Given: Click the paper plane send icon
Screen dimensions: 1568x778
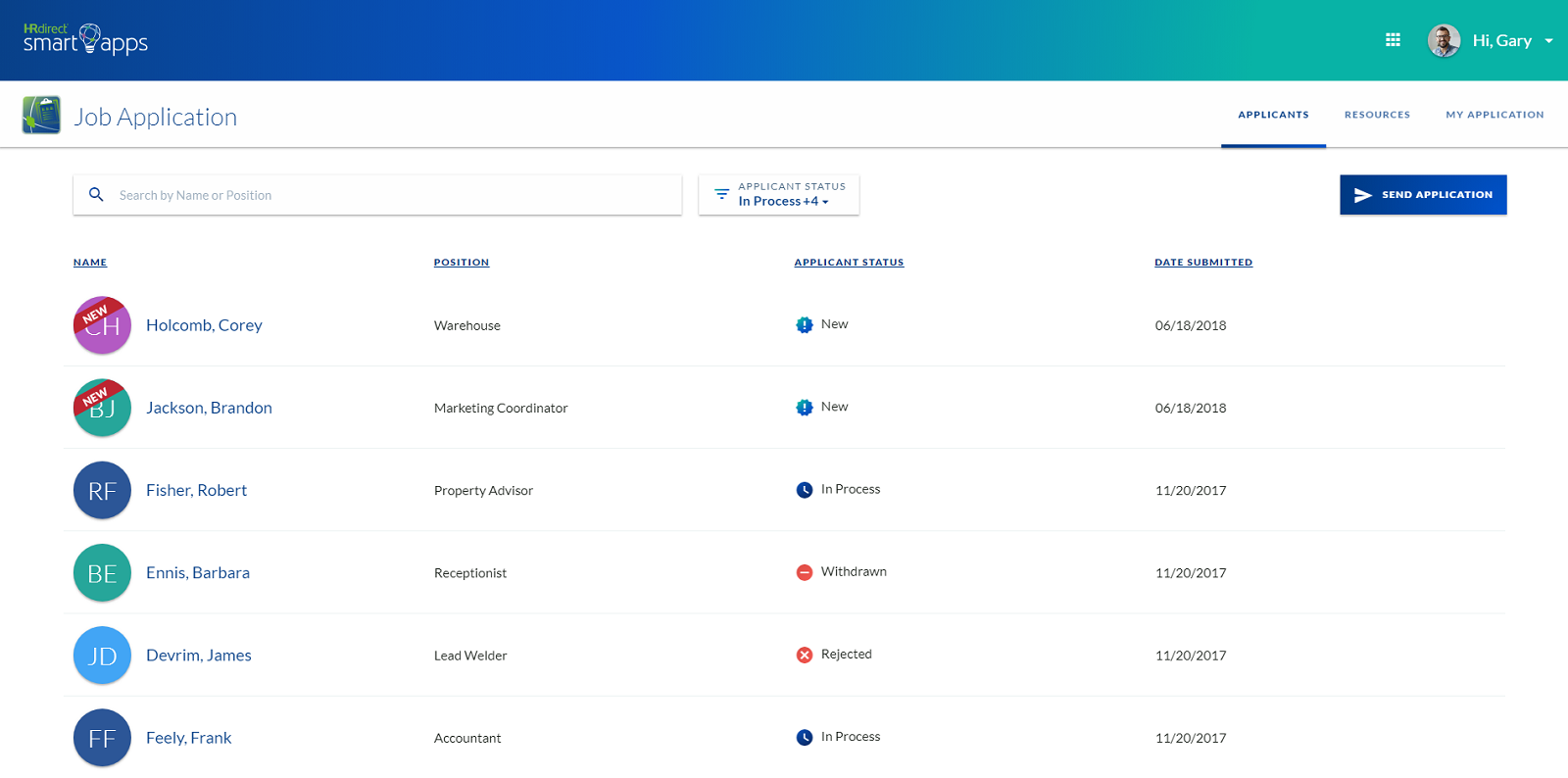Looking at the screenshot, I should pos(1362,195).
